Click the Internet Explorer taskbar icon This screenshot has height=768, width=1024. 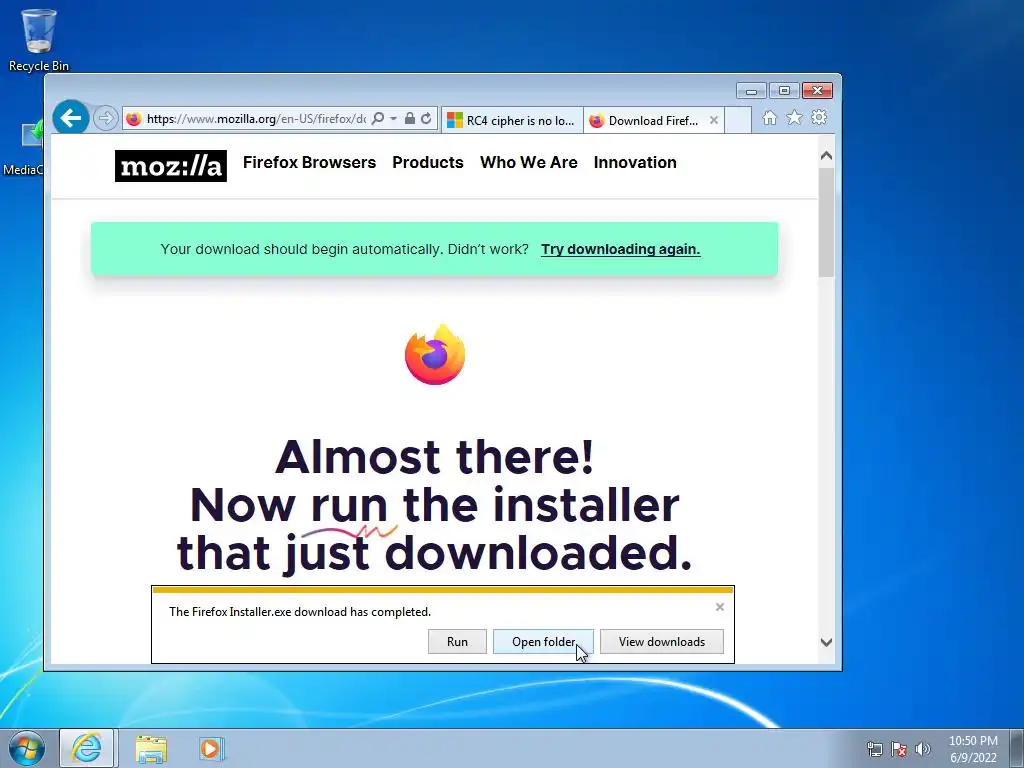(87, 748)
